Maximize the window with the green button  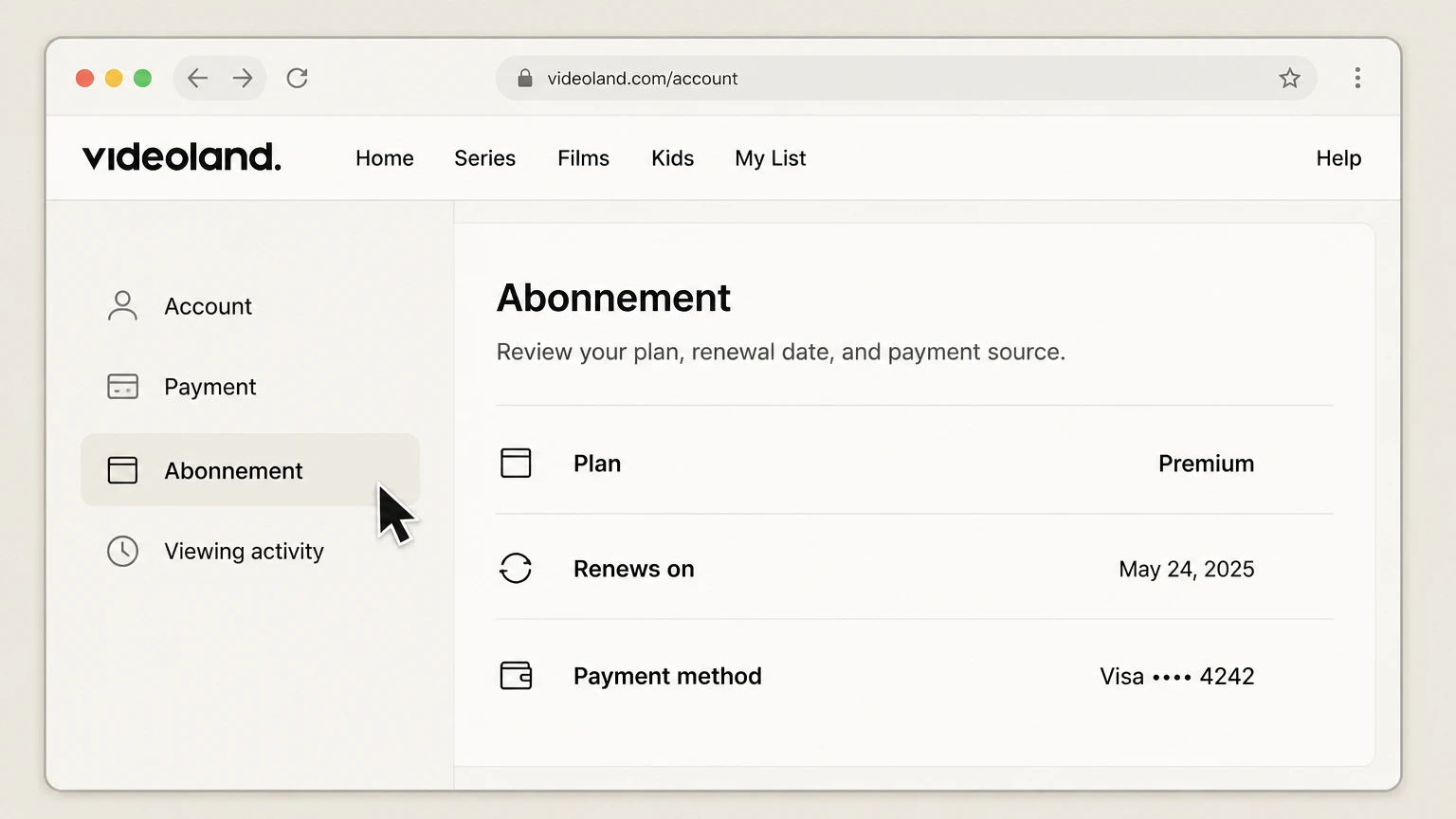click(142, 78)
